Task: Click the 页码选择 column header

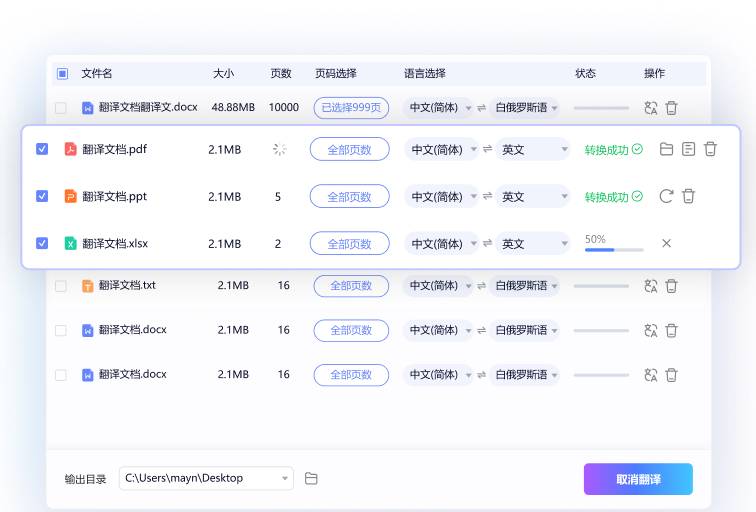Action: point(336,74)
